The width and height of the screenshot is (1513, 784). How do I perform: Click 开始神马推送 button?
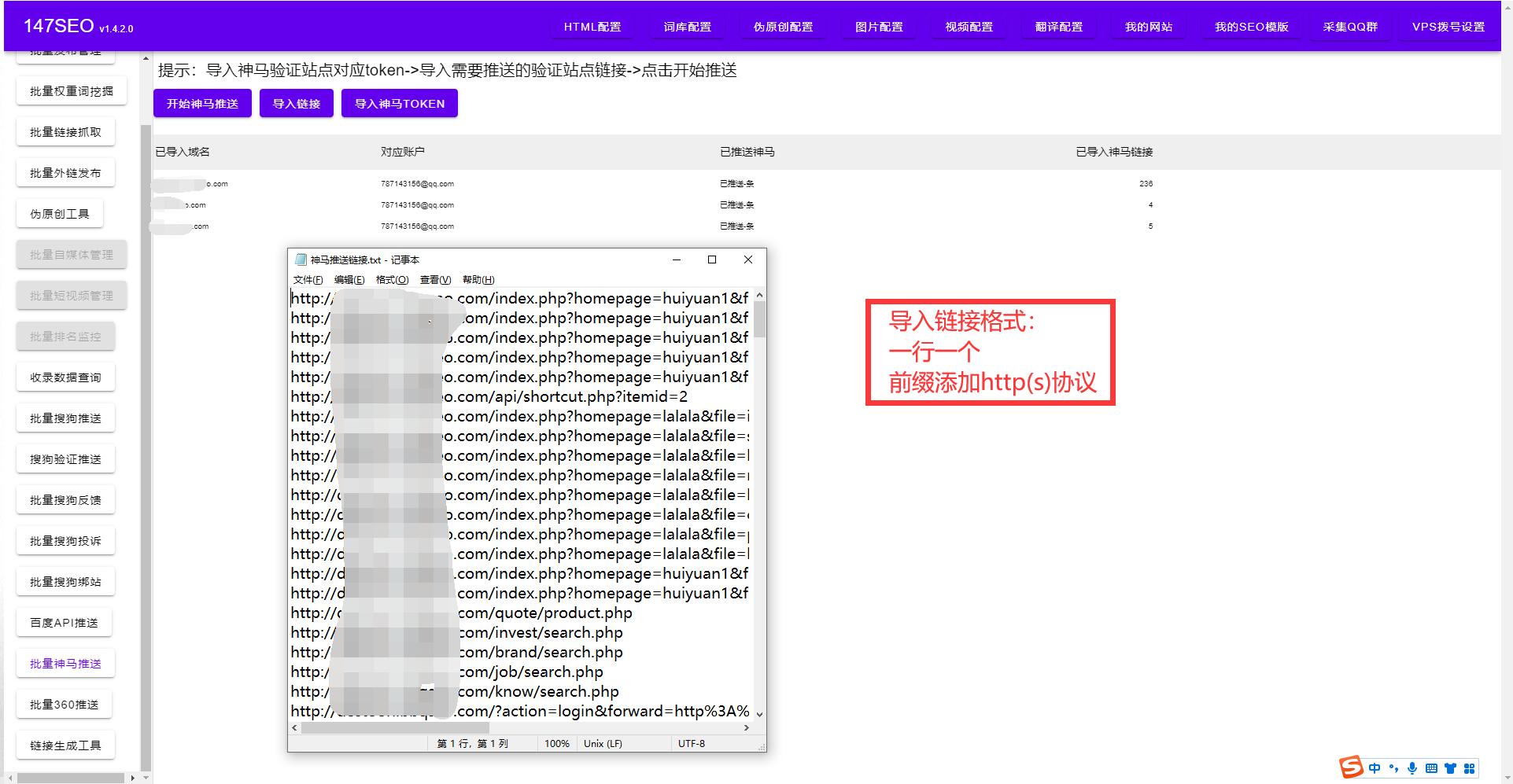pyautogui.click(x=202, y=104)
